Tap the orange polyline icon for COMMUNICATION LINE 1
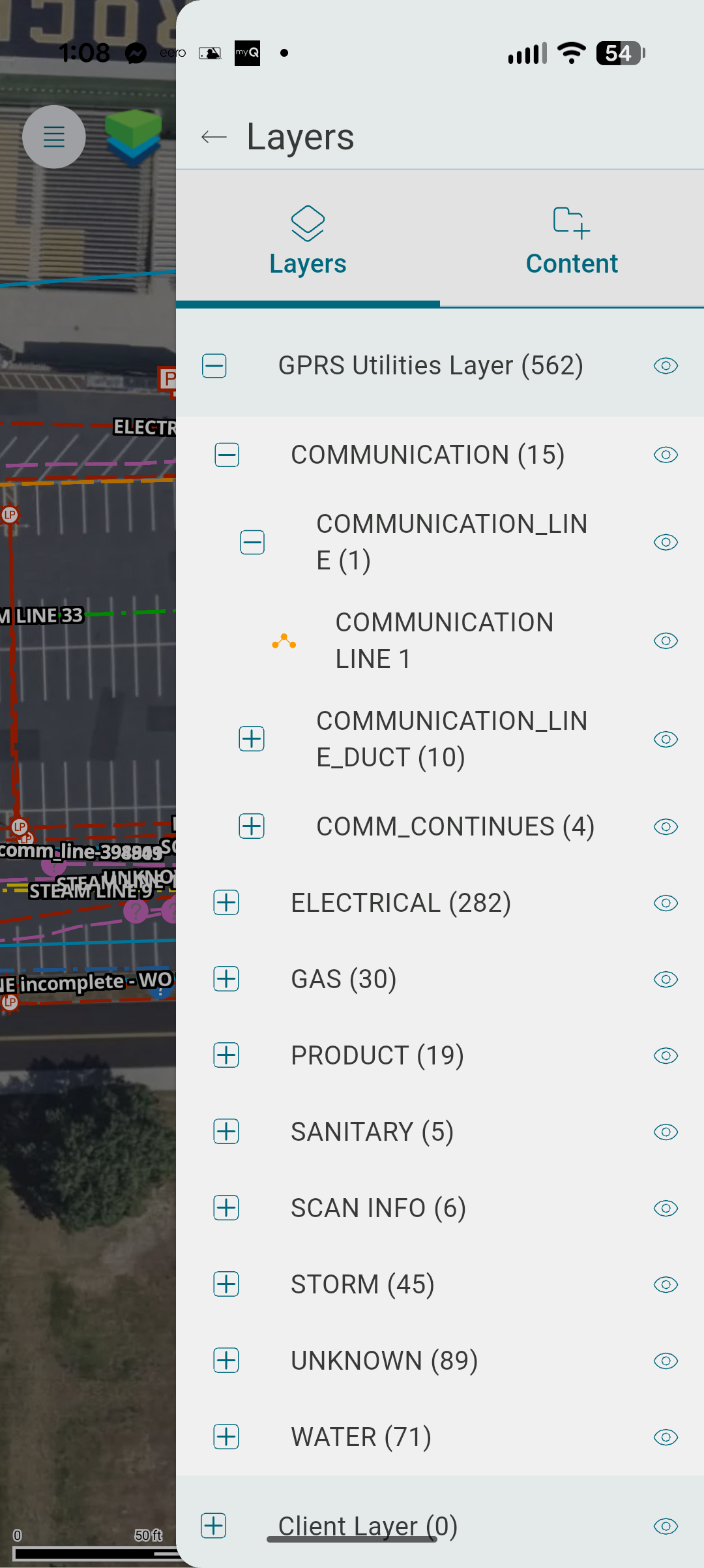The image size is (704, 1568). 284,641
